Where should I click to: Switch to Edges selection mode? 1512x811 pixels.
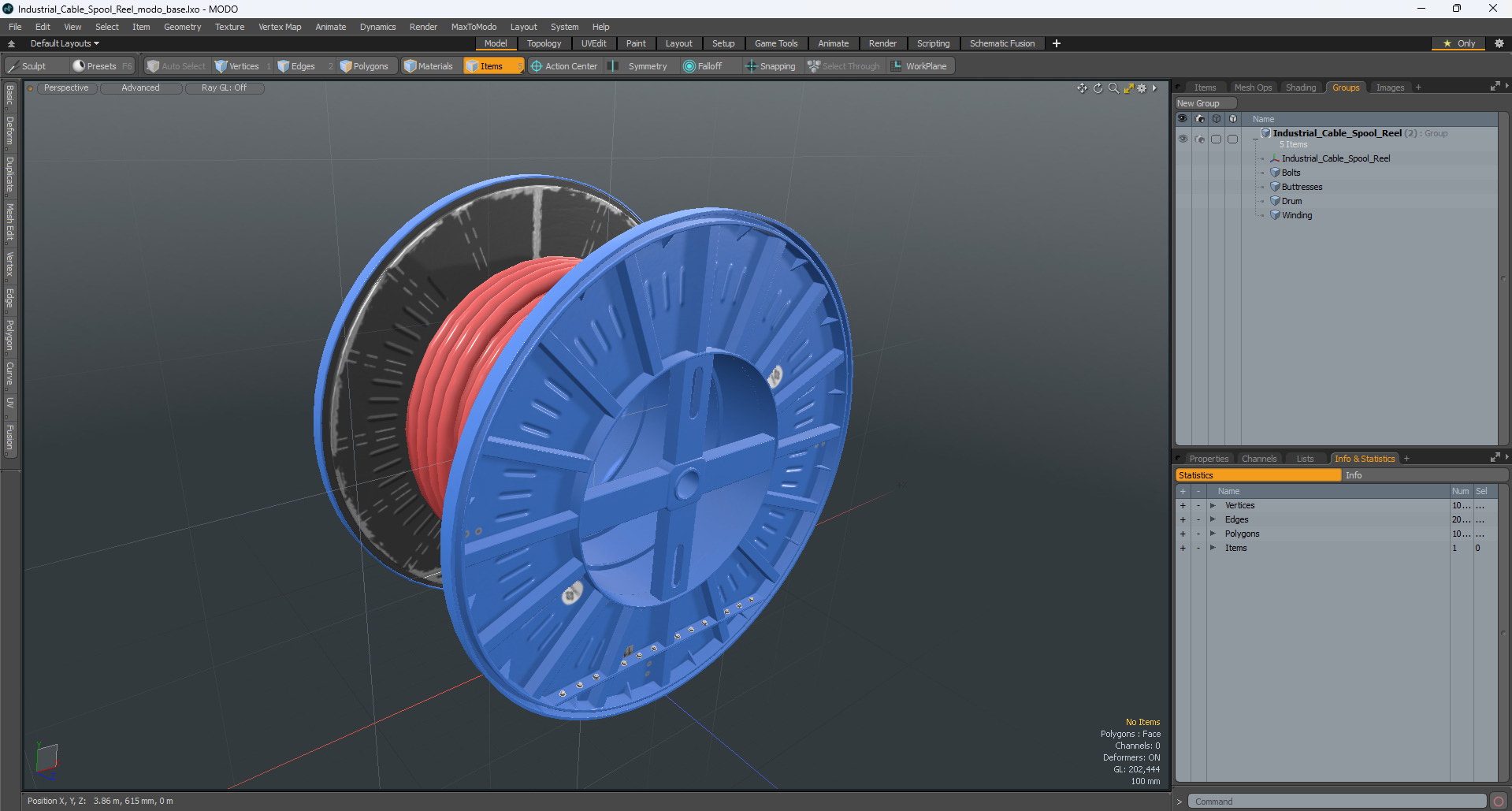point(303,66)
